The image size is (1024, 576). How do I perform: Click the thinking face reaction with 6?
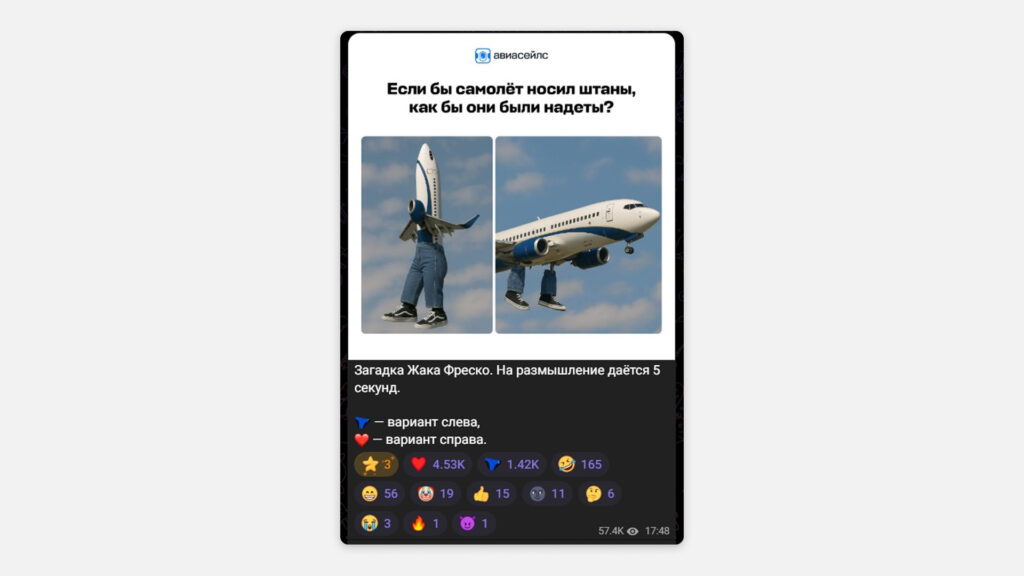point(600,494)
